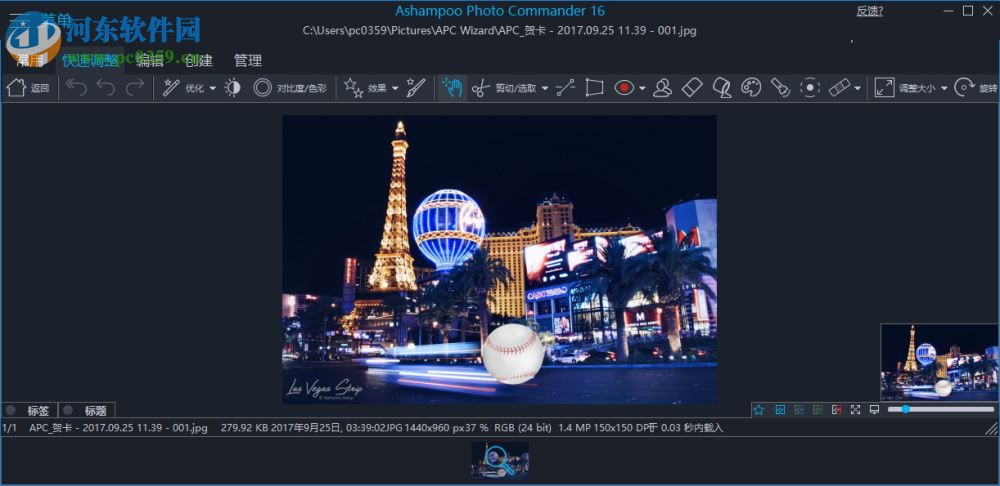Open the 编辑 tab
1000x486 pixels.
pyautogui.click(x=150, y=61)
